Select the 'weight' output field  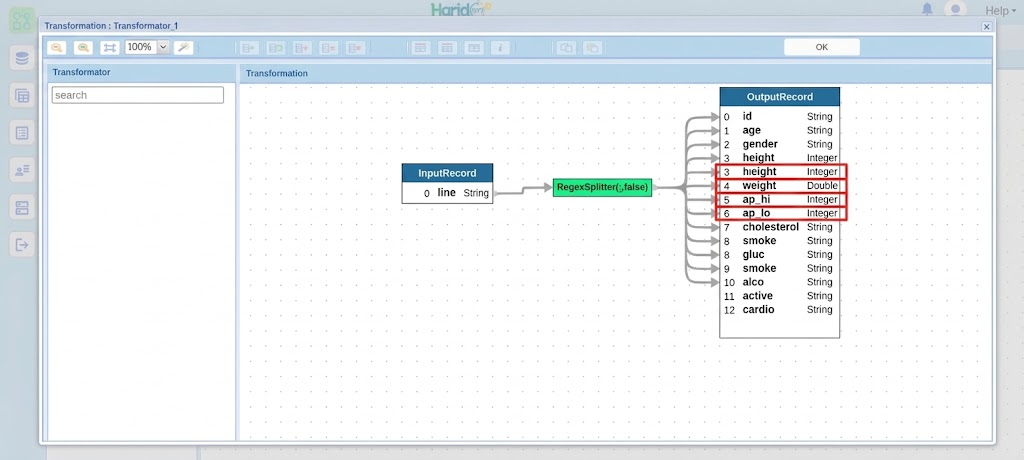tap(781, 186)
